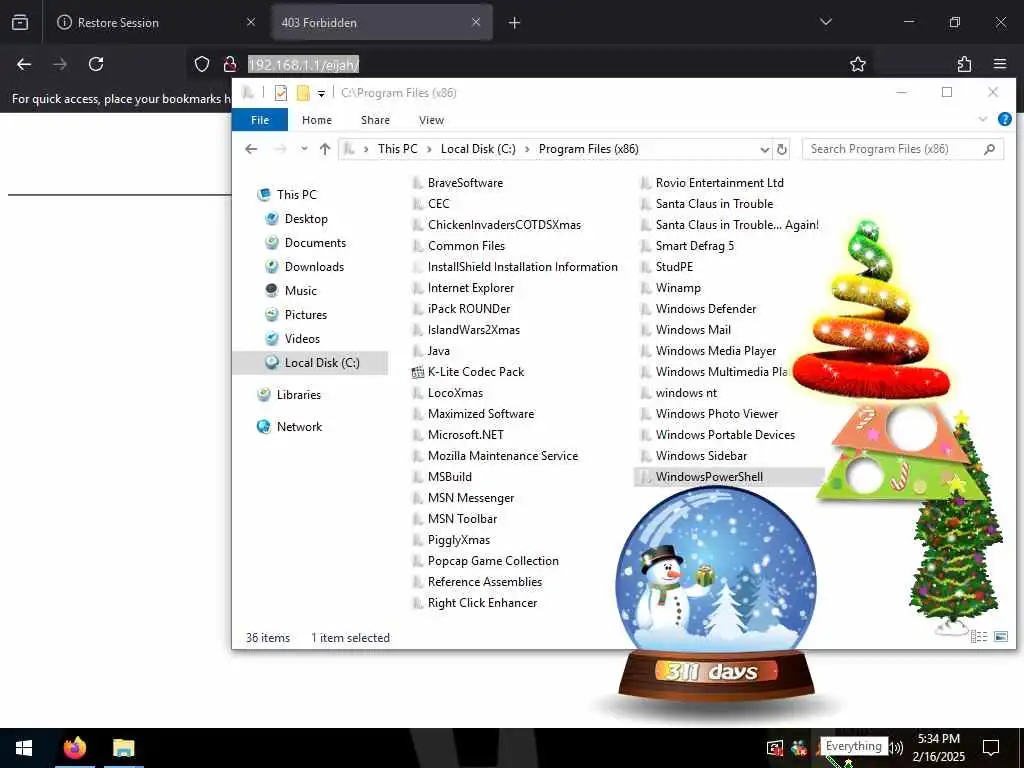This screenshot has height=768, width=1024.
Task: Close the 403 Forbidden tab
Action: (476, 22)
